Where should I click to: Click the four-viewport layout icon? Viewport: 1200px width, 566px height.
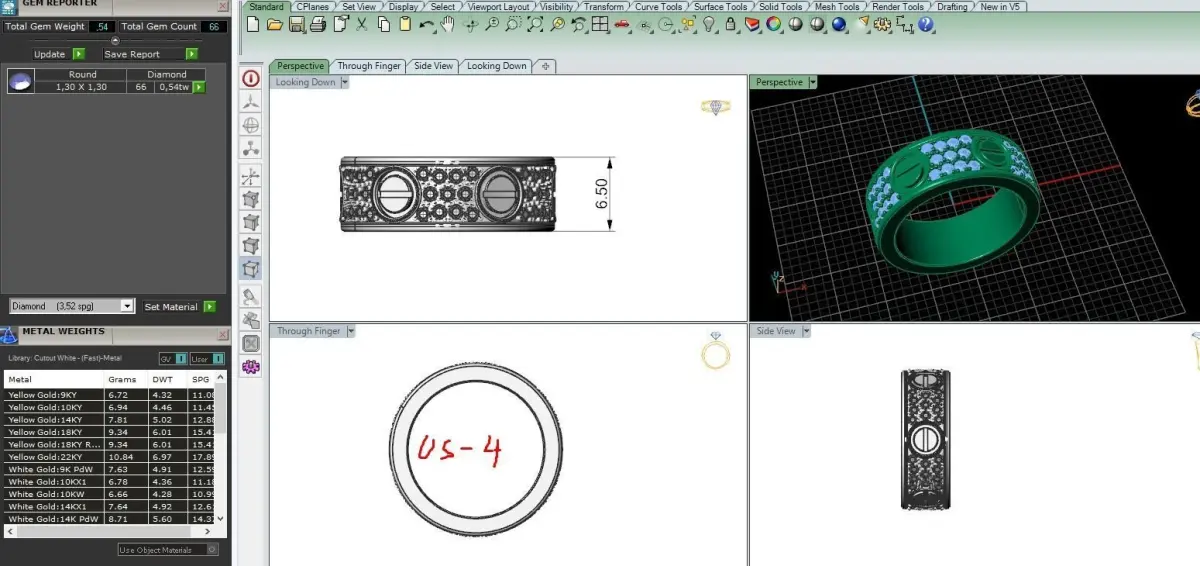[599, 24]
